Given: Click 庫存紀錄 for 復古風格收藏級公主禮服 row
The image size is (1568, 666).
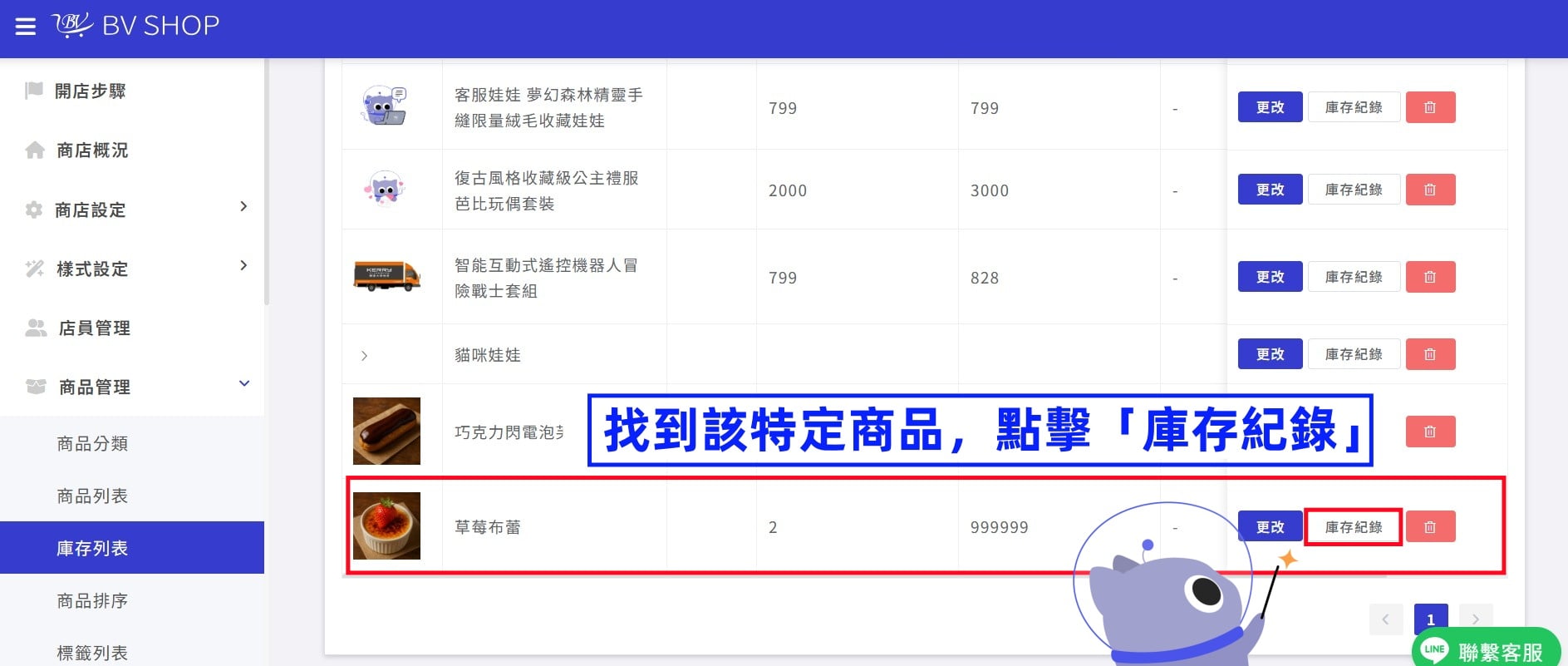Looking at the screenshot, I should click(1354, 190).
